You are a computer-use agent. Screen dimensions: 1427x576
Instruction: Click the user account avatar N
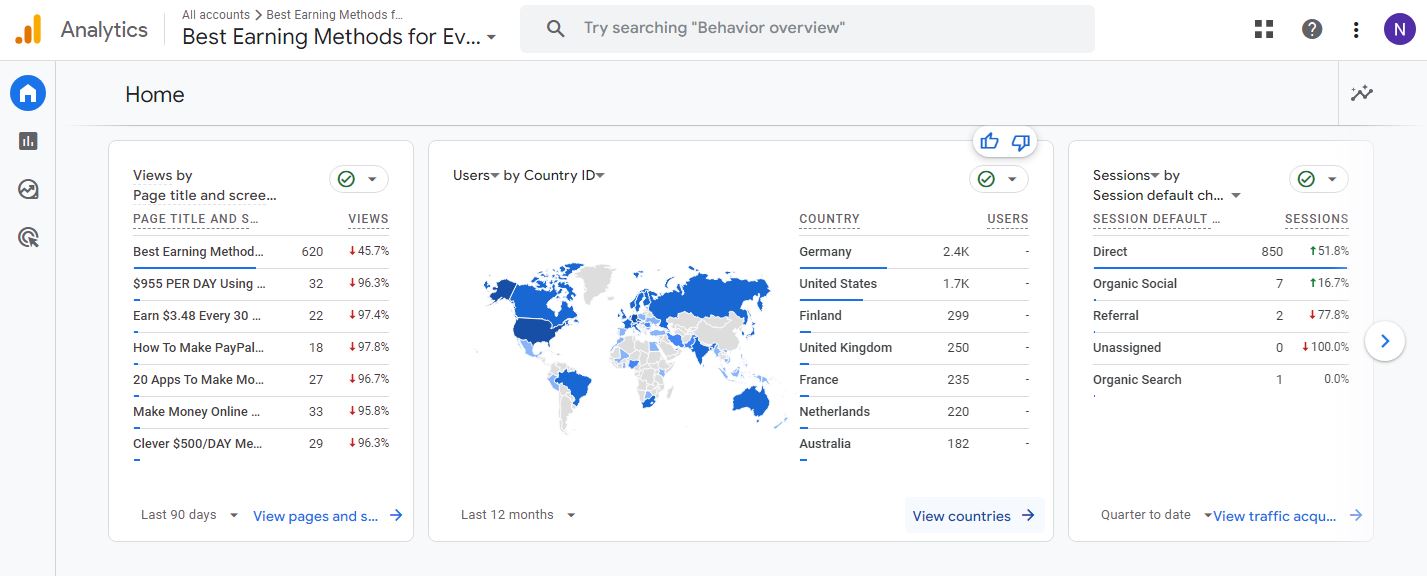[x=1399, y=29]
